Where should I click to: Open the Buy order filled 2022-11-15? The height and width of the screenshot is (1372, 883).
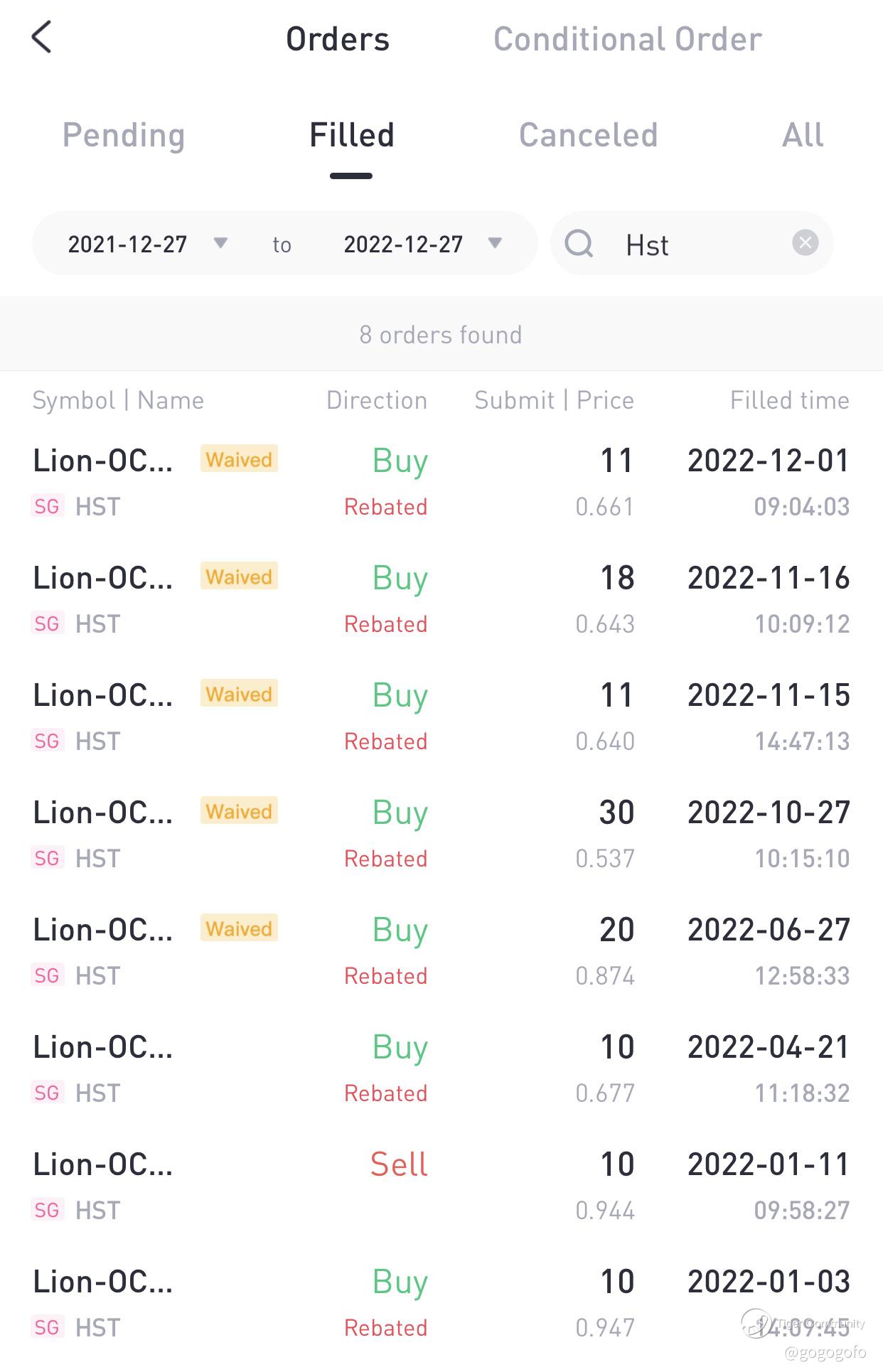pos(441,717)
